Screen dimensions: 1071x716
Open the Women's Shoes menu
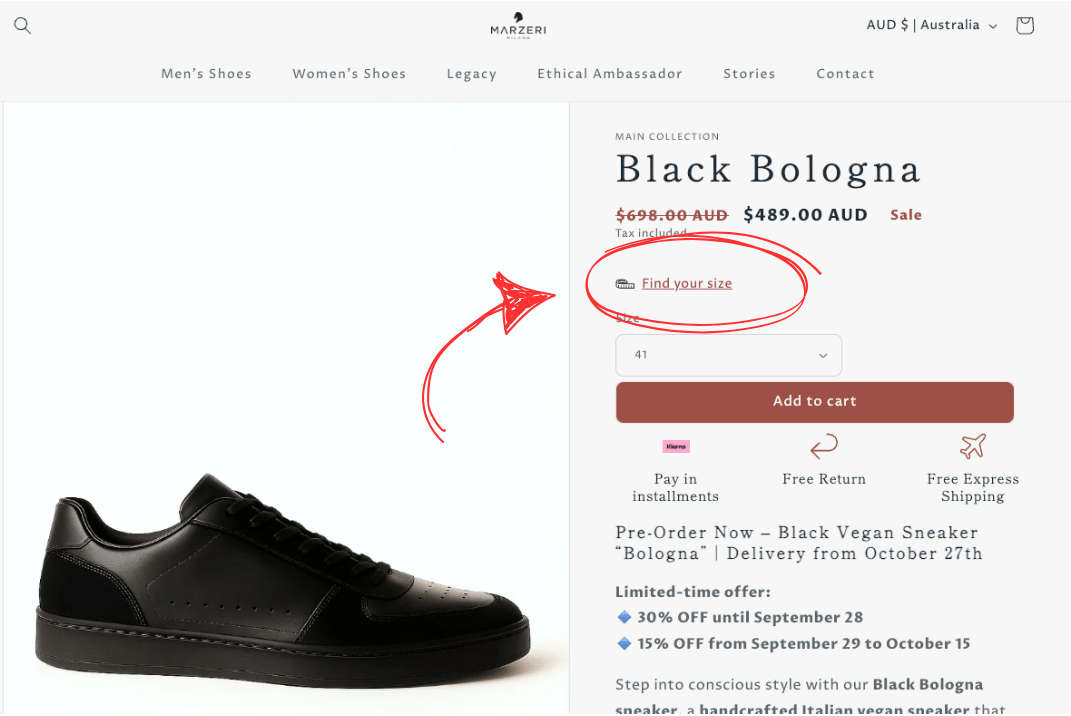click(x=349, y=73)
